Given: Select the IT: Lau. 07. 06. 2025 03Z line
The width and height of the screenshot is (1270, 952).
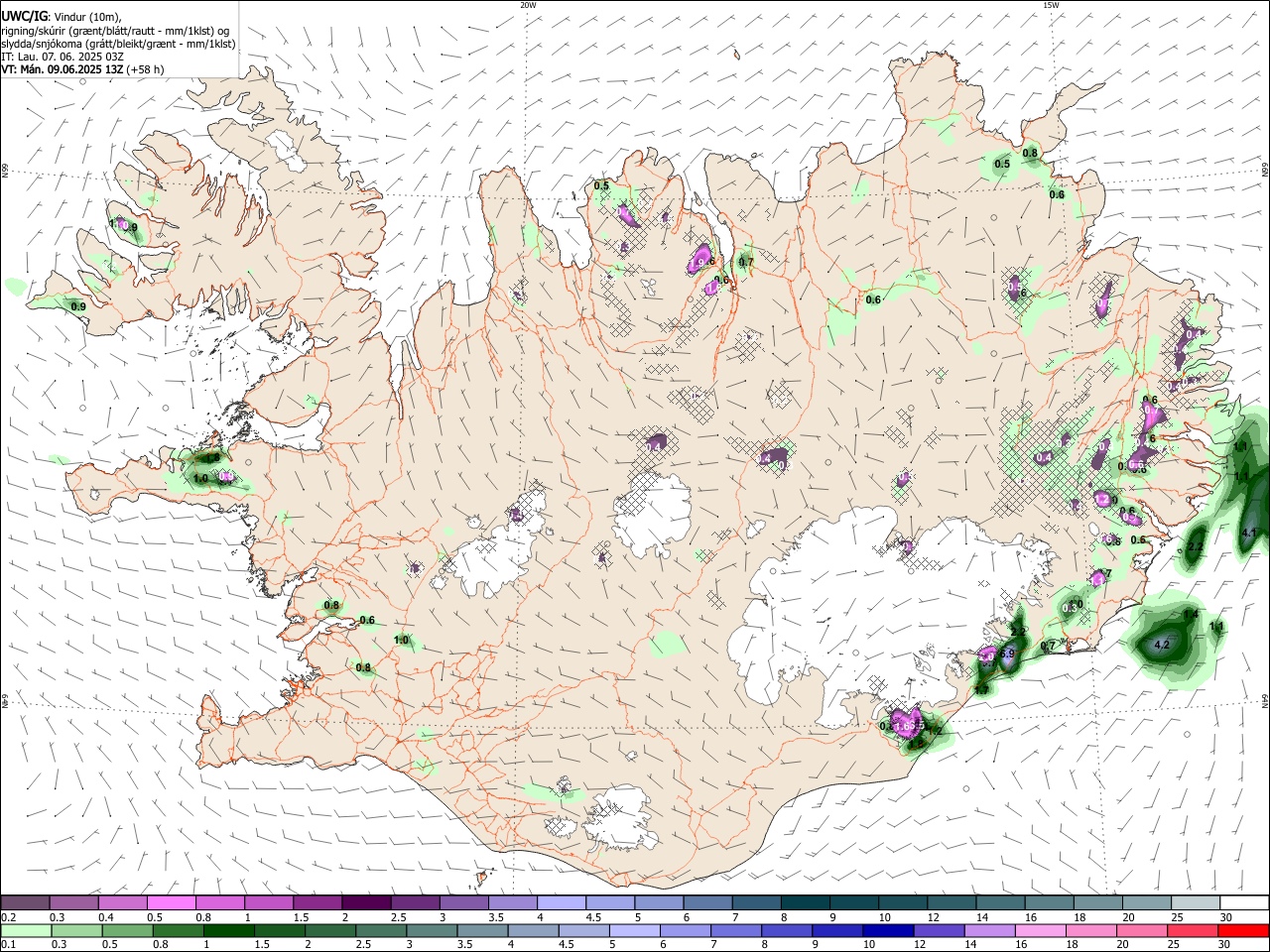Looking at the screenshot, I should pyautogui.click(x=63, y=57).
